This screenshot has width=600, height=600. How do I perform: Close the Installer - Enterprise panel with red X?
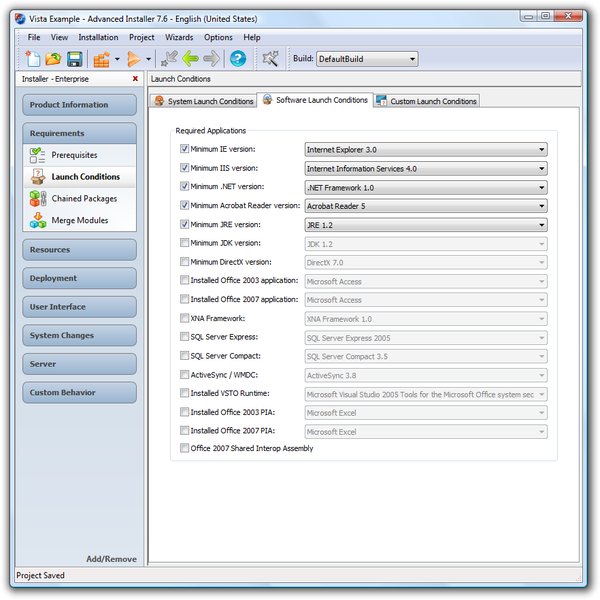[x=135, y=78]
